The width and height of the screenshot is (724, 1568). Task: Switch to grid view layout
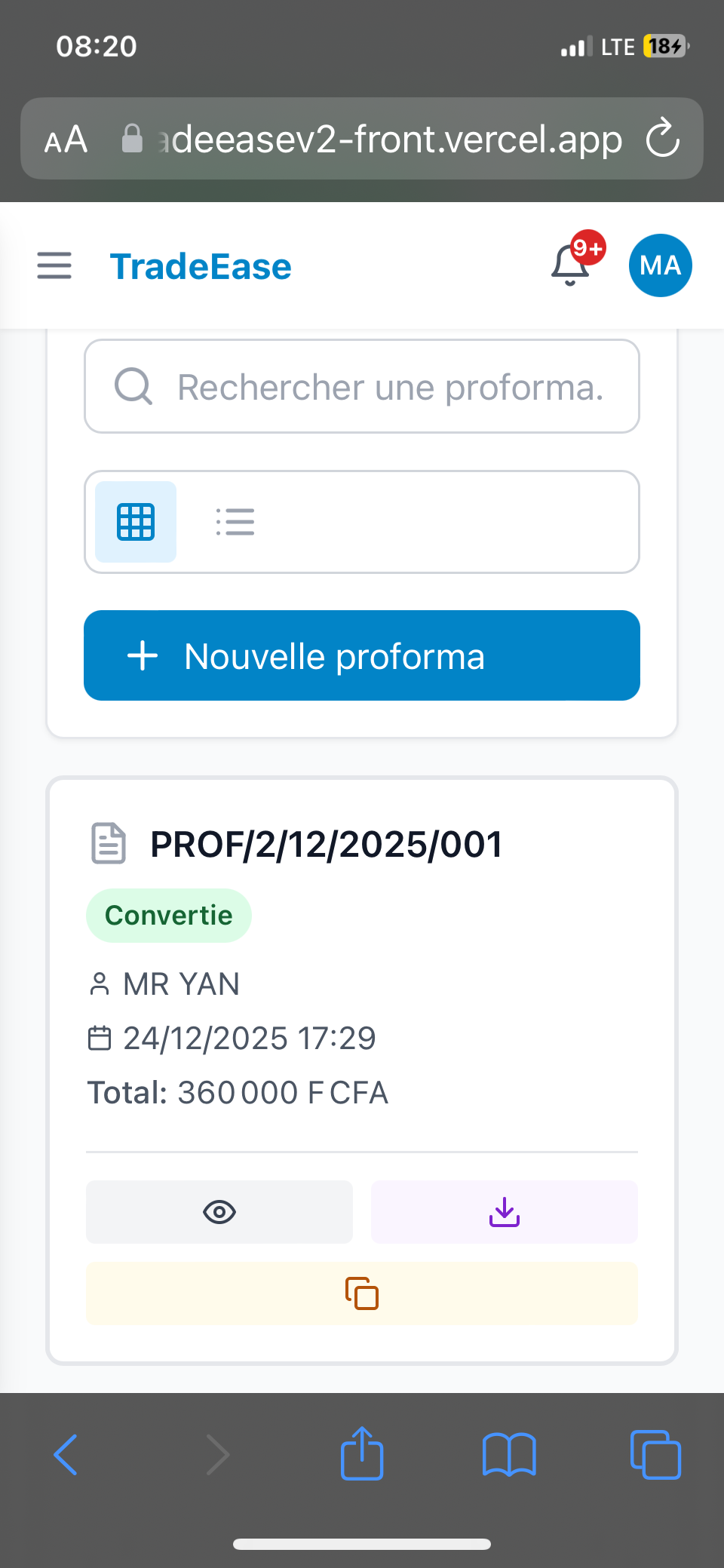[136, 522]
